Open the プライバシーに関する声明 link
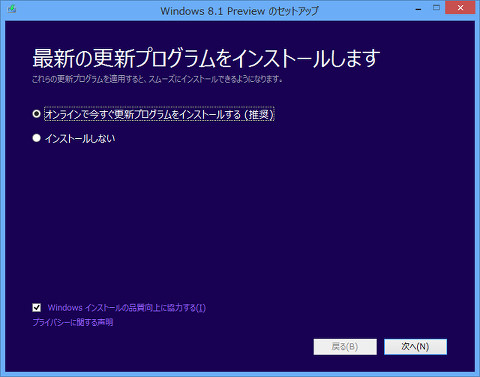This screenshot has width=480, height=377. point(73,322)
